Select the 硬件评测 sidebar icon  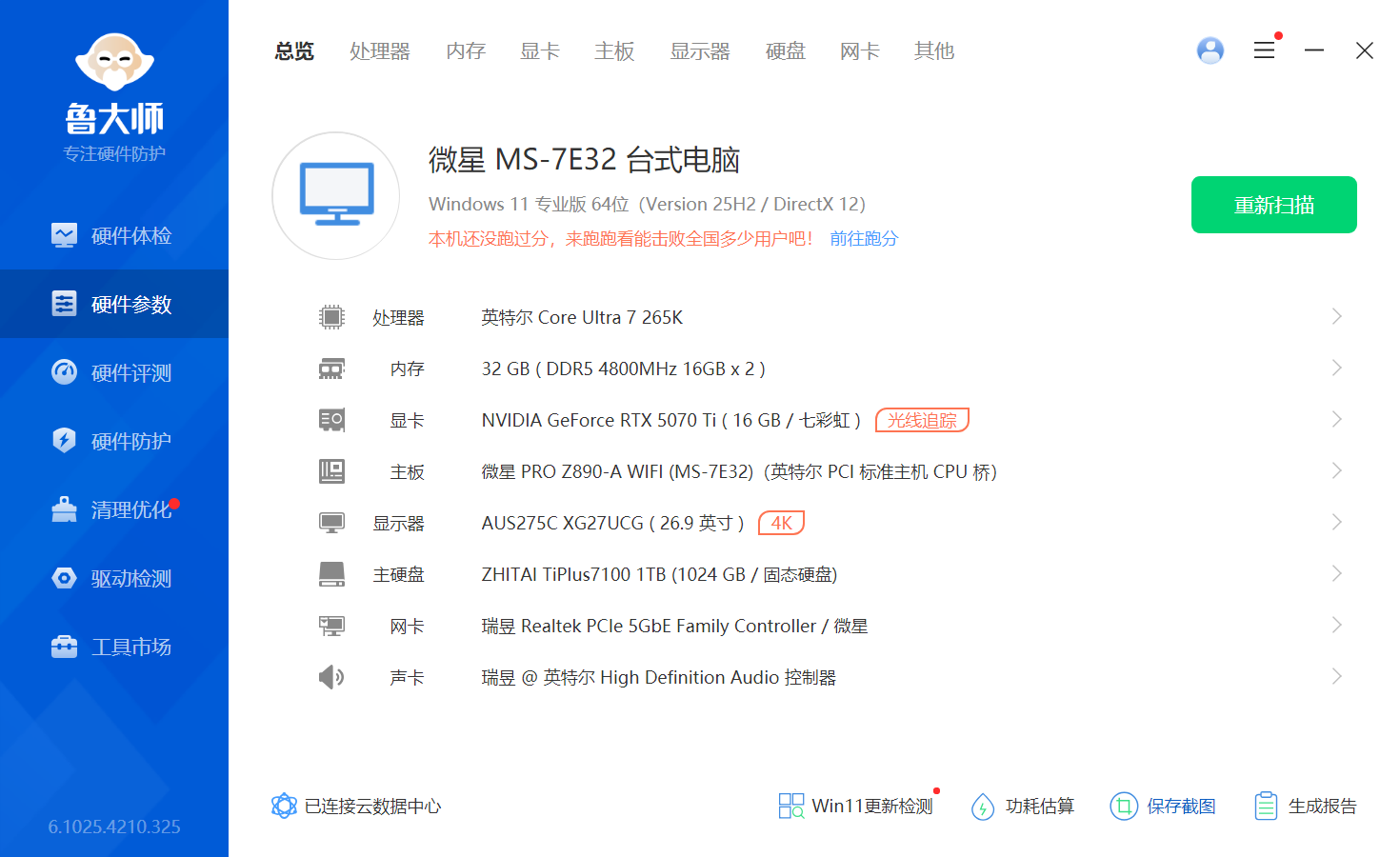pyautogui.click(x=113, y=372)
